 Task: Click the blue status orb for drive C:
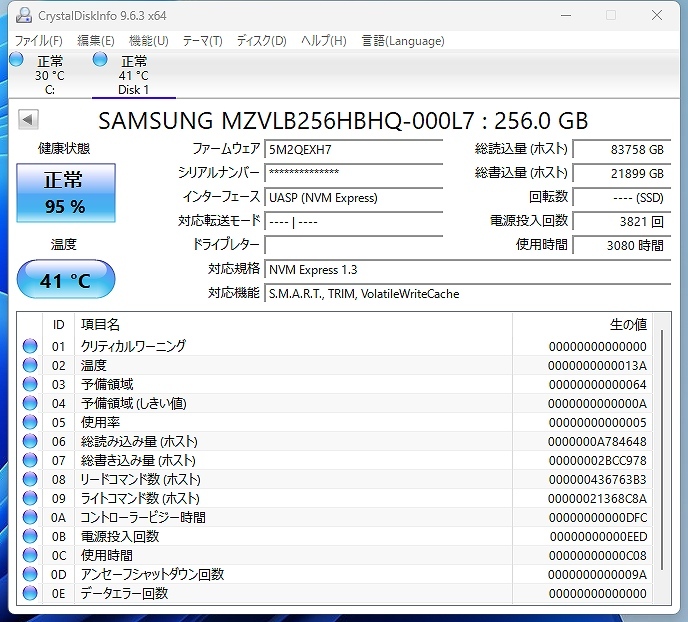(16, 59)
